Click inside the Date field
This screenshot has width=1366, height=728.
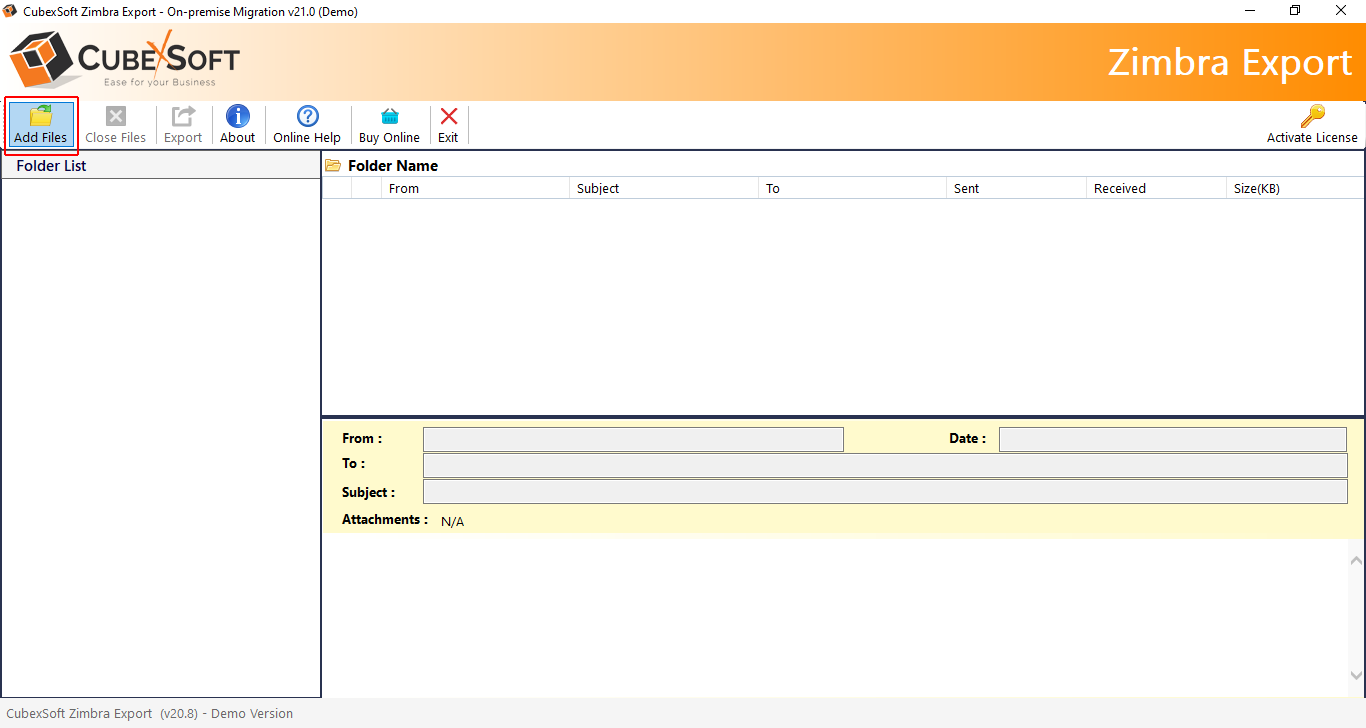[x=1172, y=438]
